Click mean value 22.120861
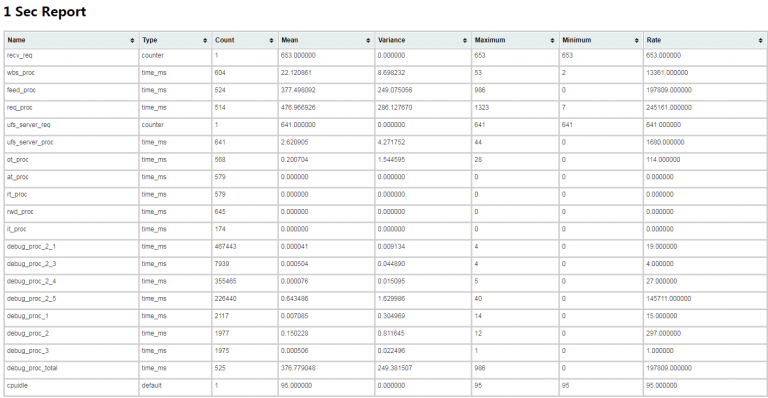 coord(296,73)
